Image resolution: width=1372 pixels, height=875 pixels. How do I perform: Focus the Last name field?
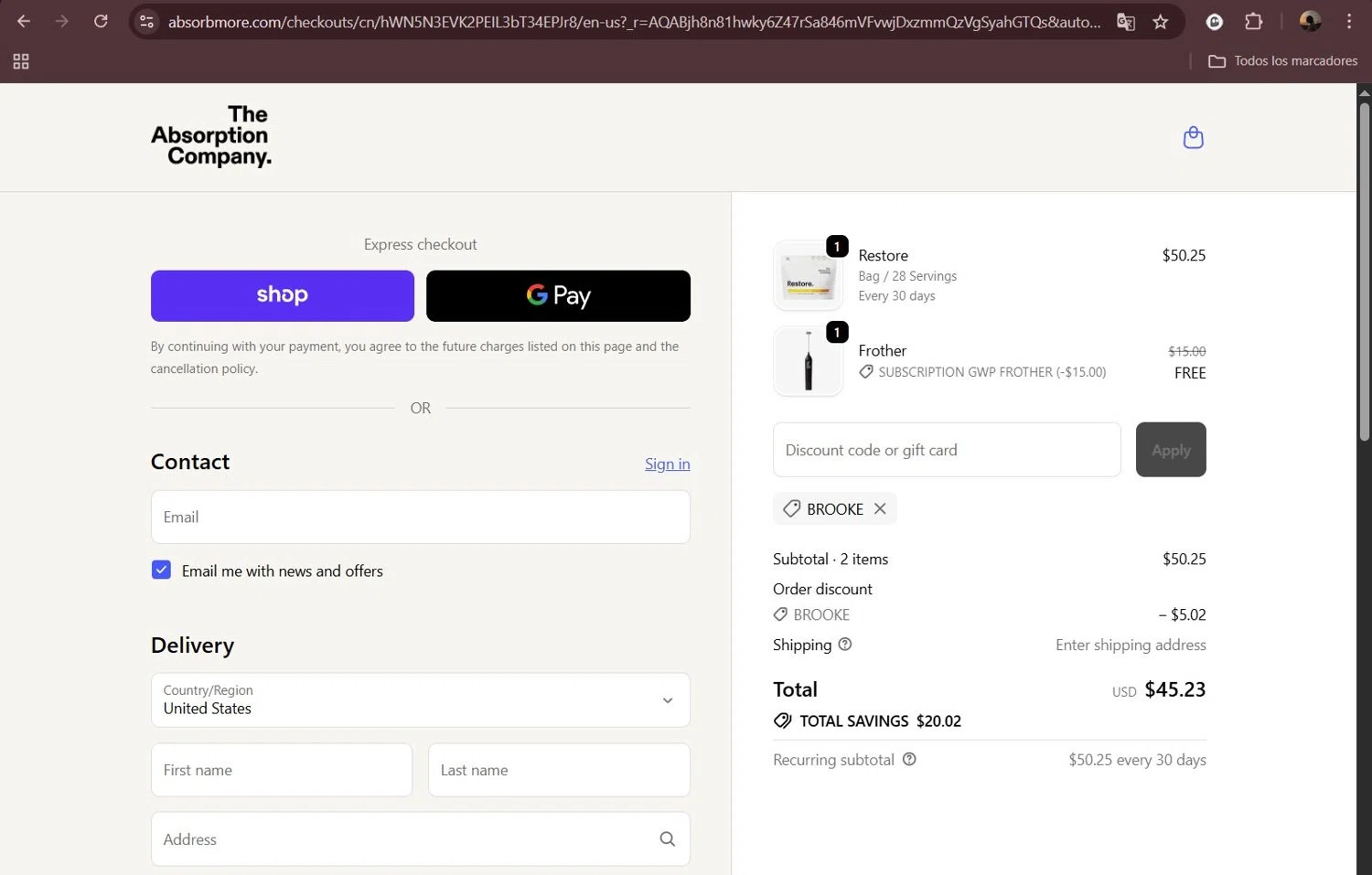[559, 770]
